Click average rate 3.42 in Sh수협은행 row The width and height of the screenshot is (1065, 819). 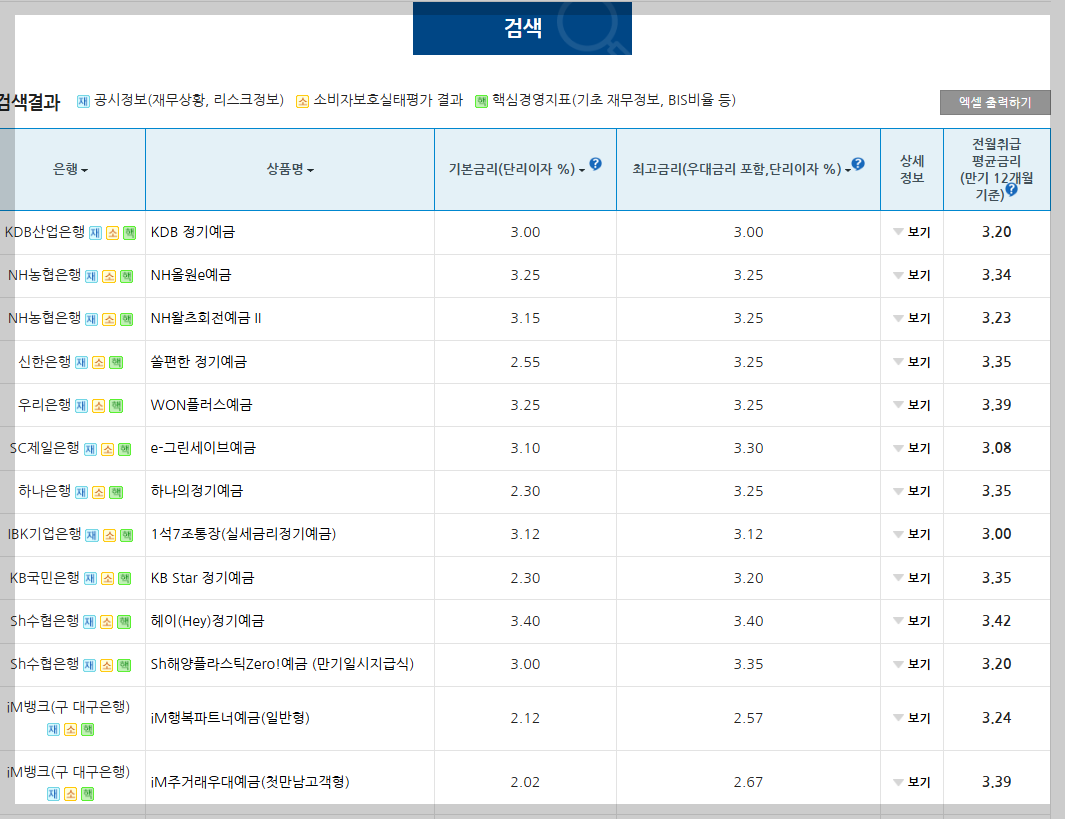tap(996, 621)
